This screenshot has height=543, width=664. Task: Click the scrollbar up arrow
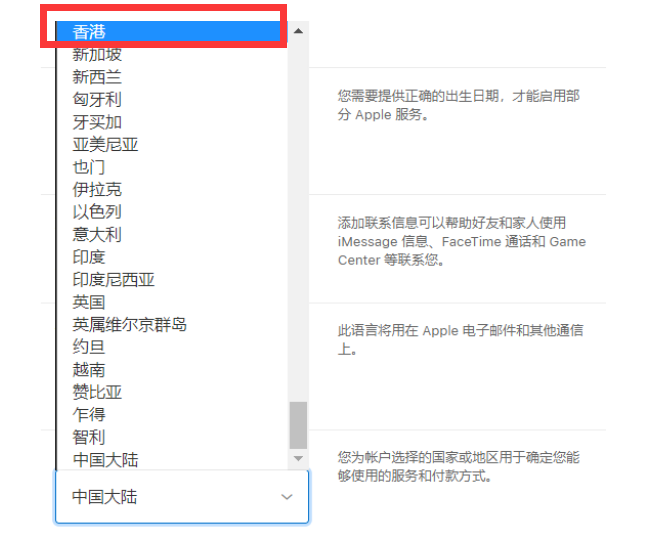[298, 31]
